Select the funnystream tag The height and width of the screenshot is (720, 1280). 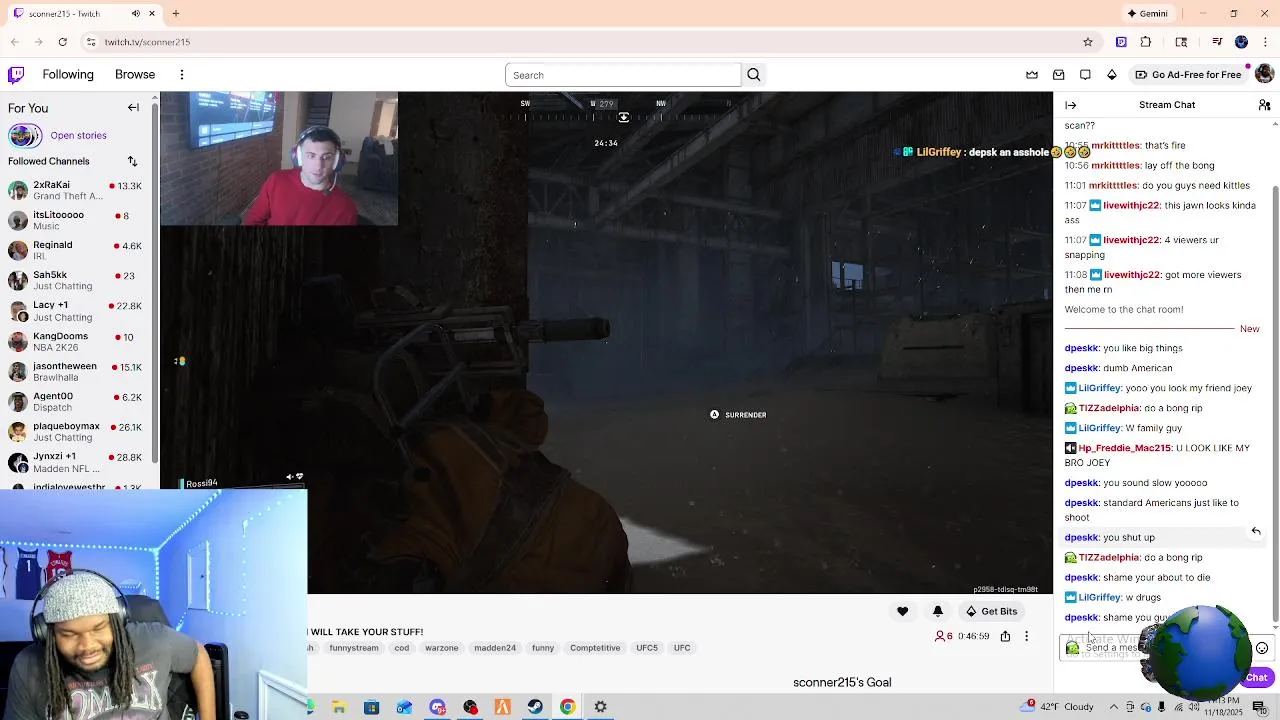click(x=354, y=648)
